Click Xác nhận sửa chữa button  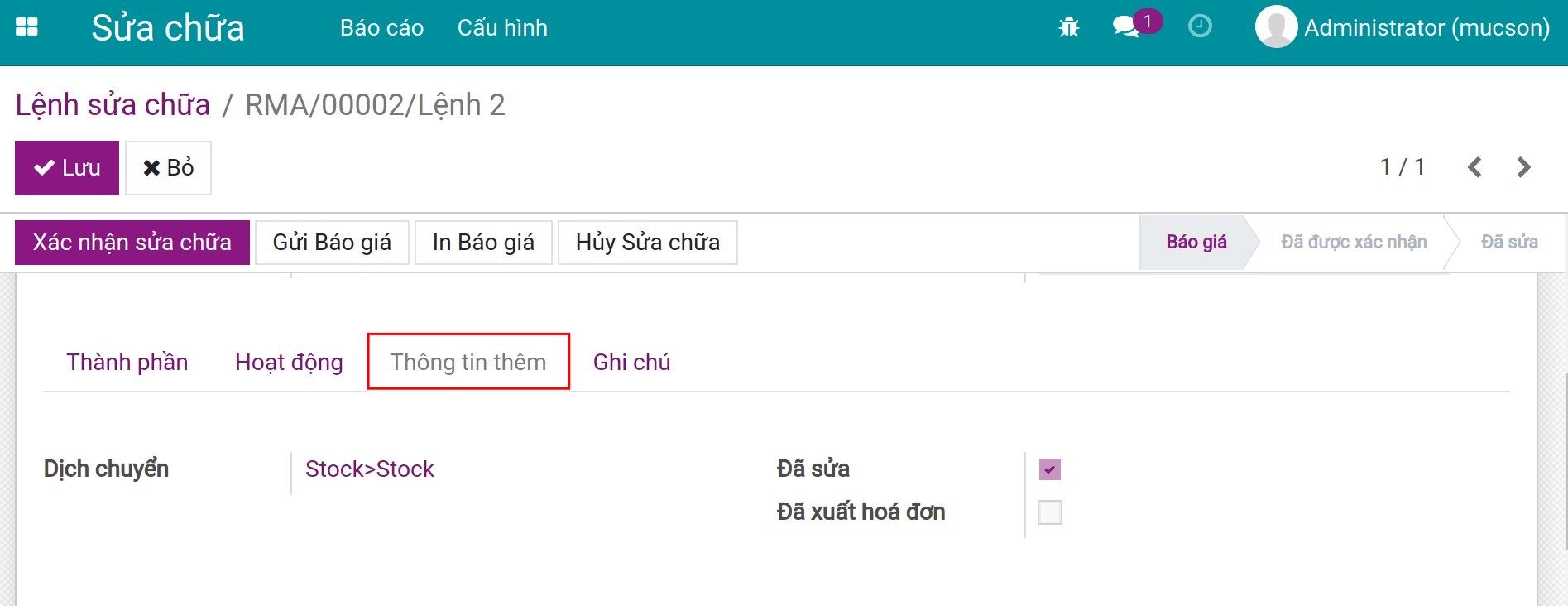[132, 243]
